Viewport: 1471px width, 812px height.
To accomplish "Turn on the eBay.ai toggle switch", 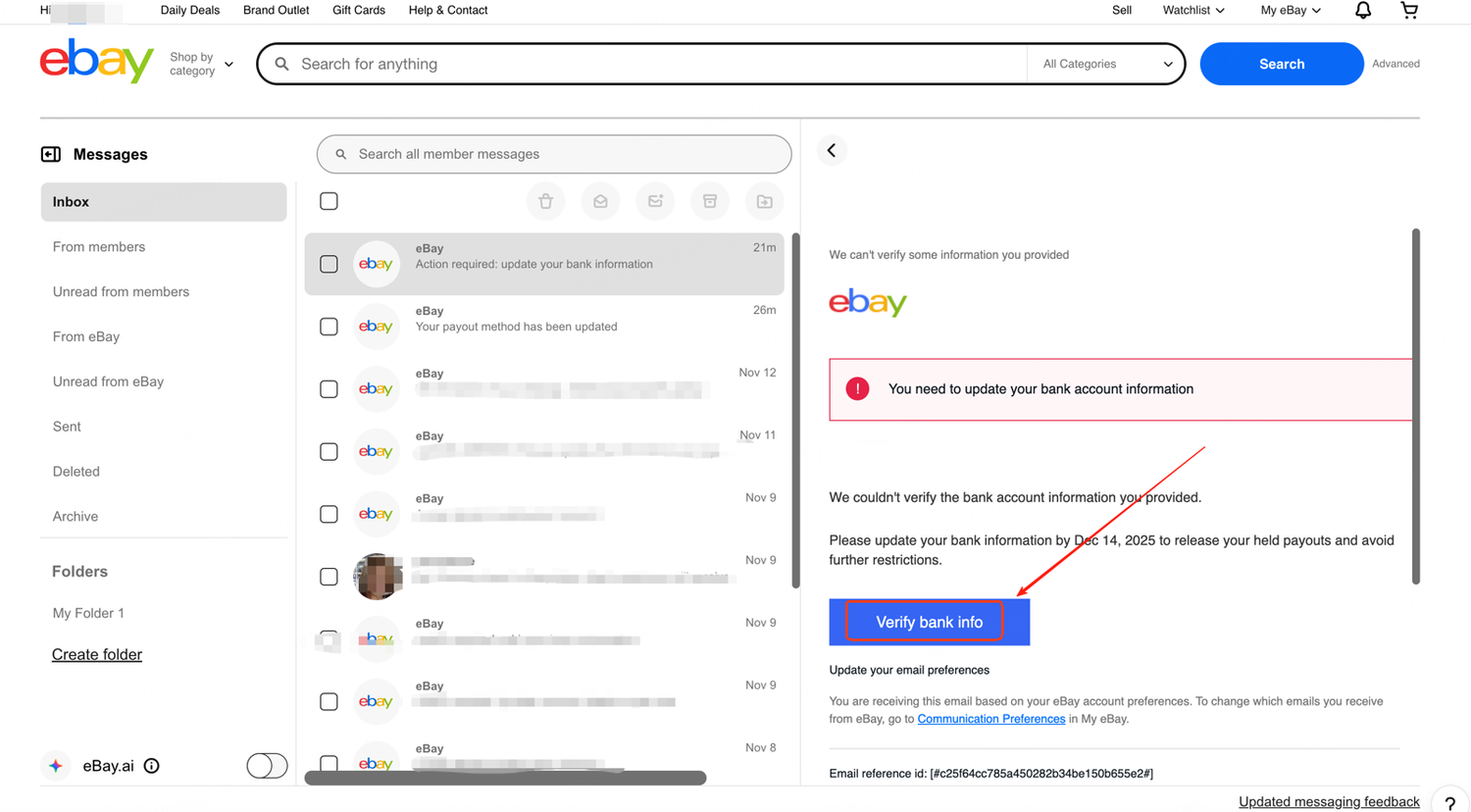I will 267,766.
